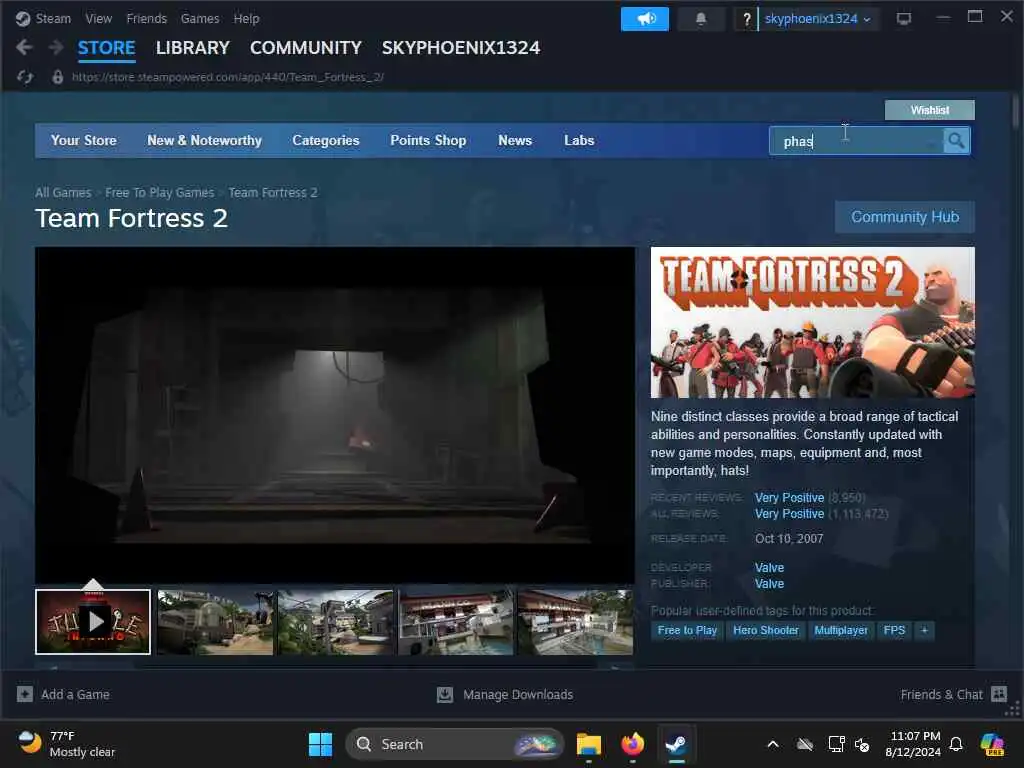Click Free To Play Games breadcrumb
Image resolution: width=1024 pixels, height=768 pixels.
(159, 193)
